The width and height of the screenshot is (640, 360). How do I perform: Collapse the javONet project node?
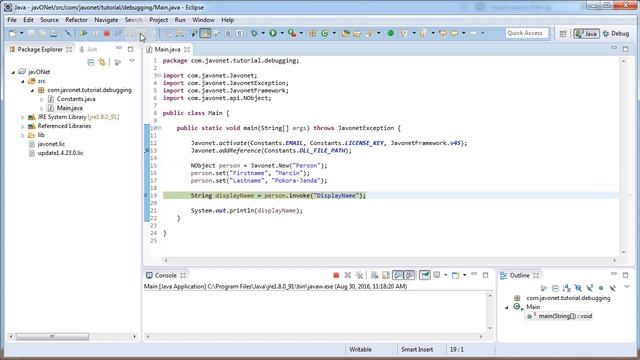13,72
